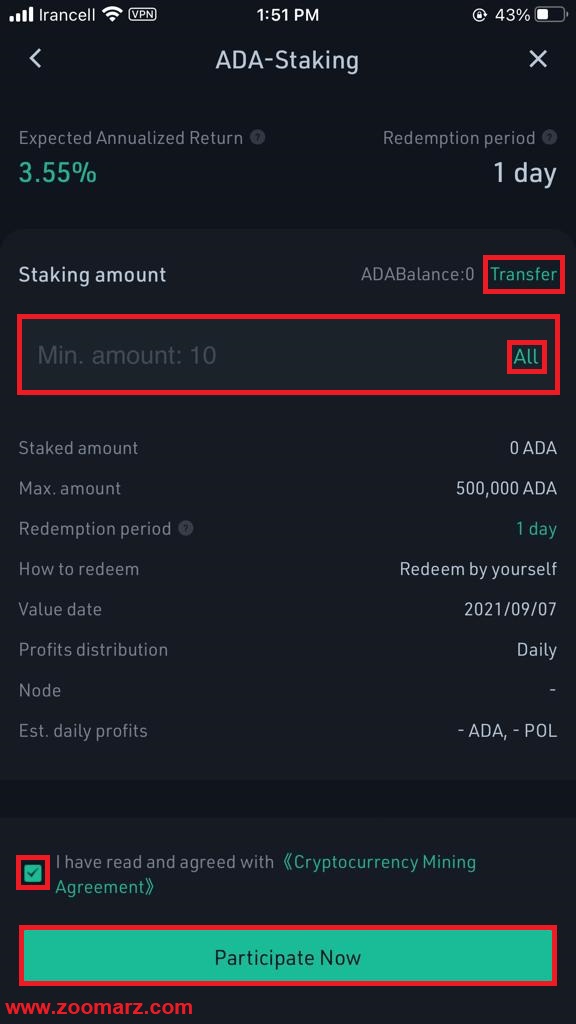Open the Cryptocurrency Mining Agreement link
This screenshot has height=1024, width=576.
[266, 874]
